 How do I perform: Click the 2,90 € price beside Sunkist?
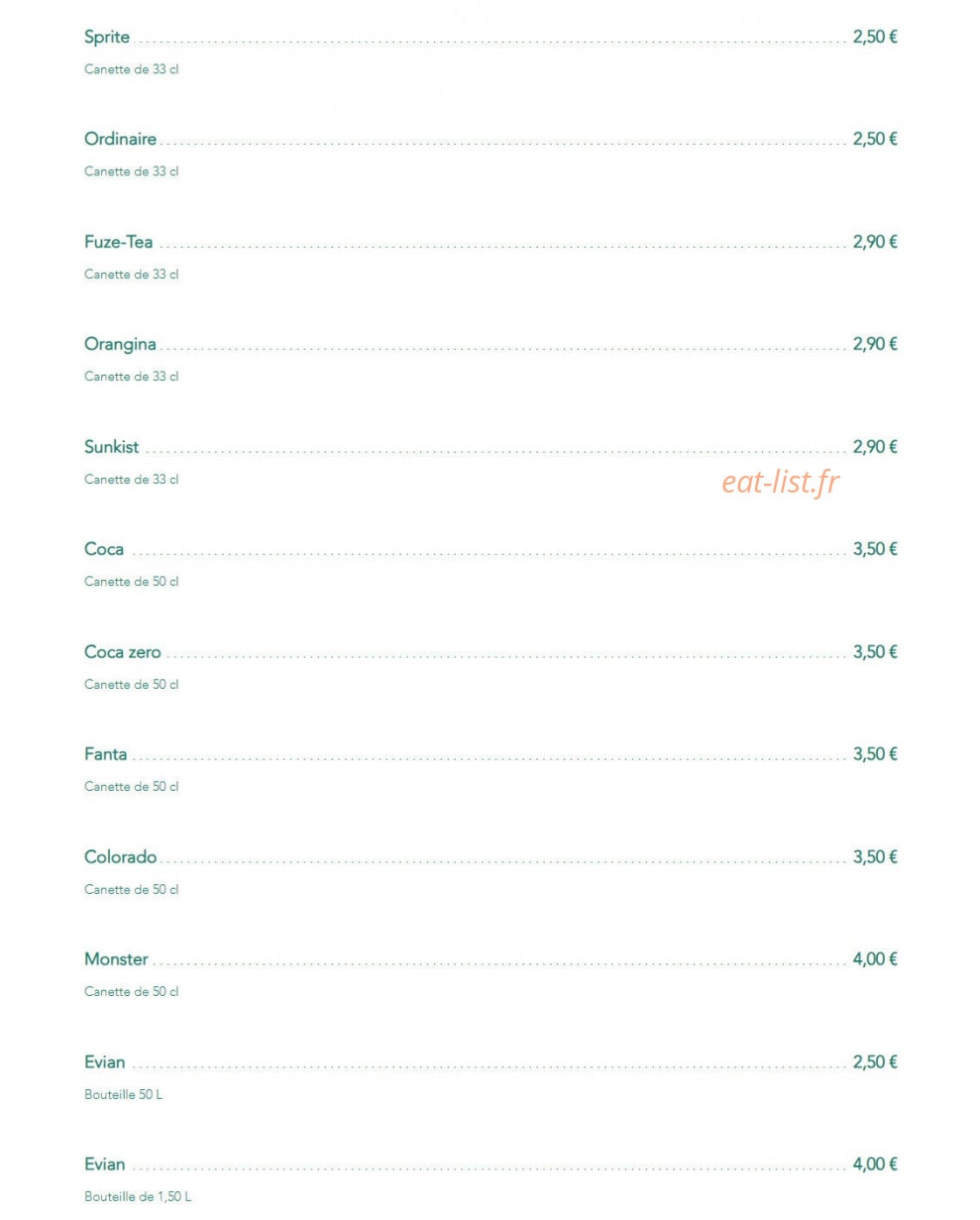tap(875, 447)
